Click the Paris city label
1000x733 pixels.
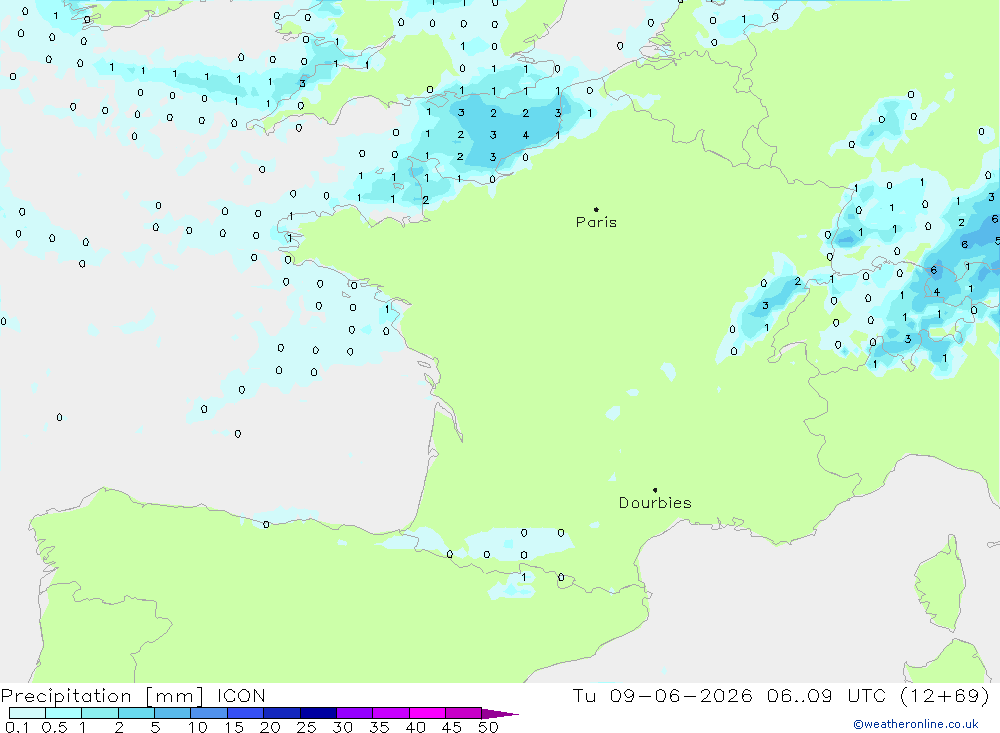(596, 222)
